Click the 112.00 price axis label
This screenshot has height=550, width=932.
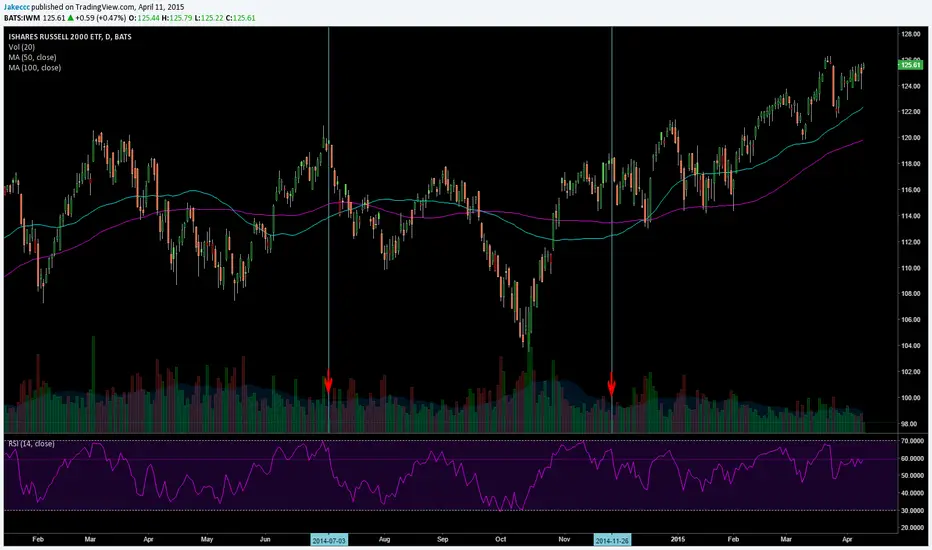(911, 242)
